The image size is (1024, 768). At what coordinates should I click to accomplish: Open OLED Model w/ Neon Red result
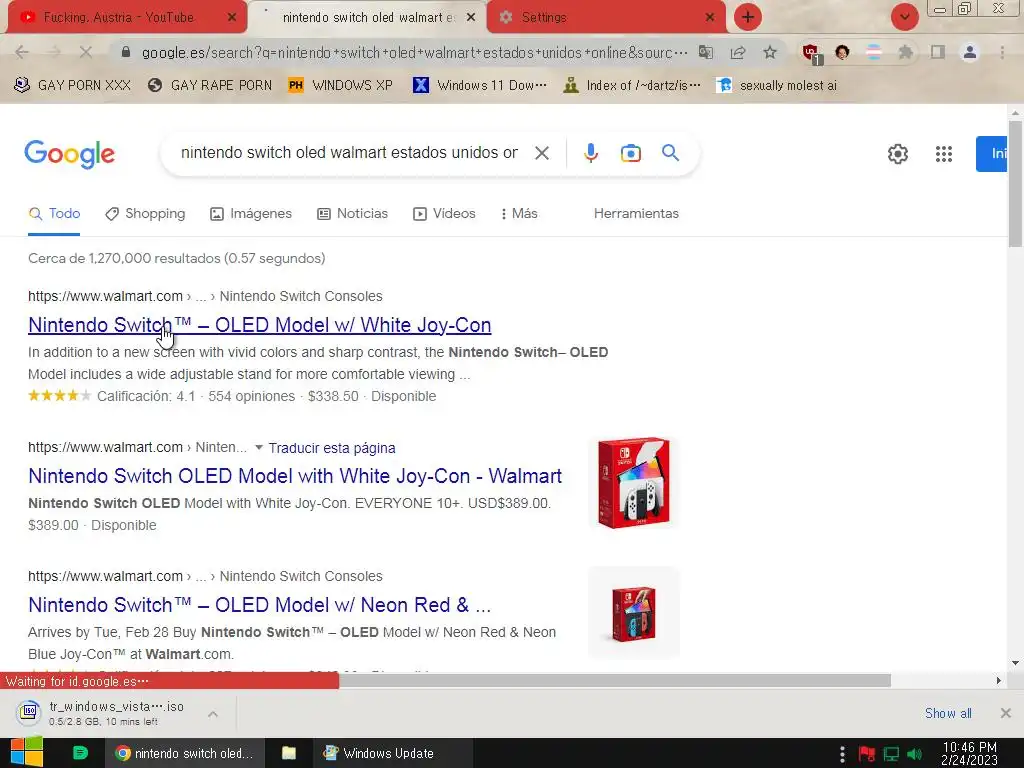pos(259,605)
